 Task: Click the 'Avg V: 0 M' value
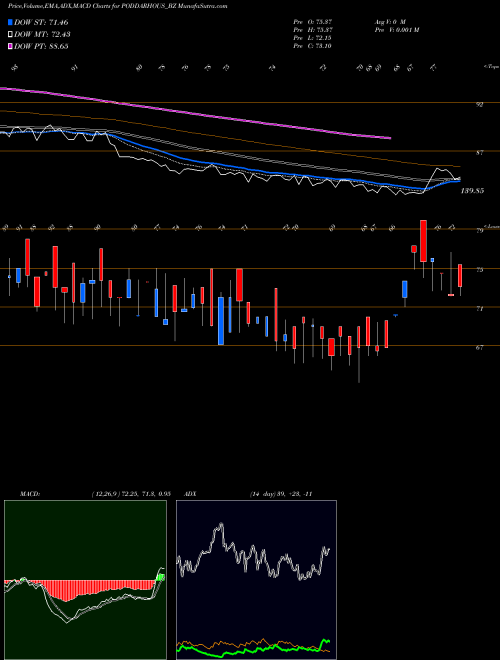coord(390,21)
